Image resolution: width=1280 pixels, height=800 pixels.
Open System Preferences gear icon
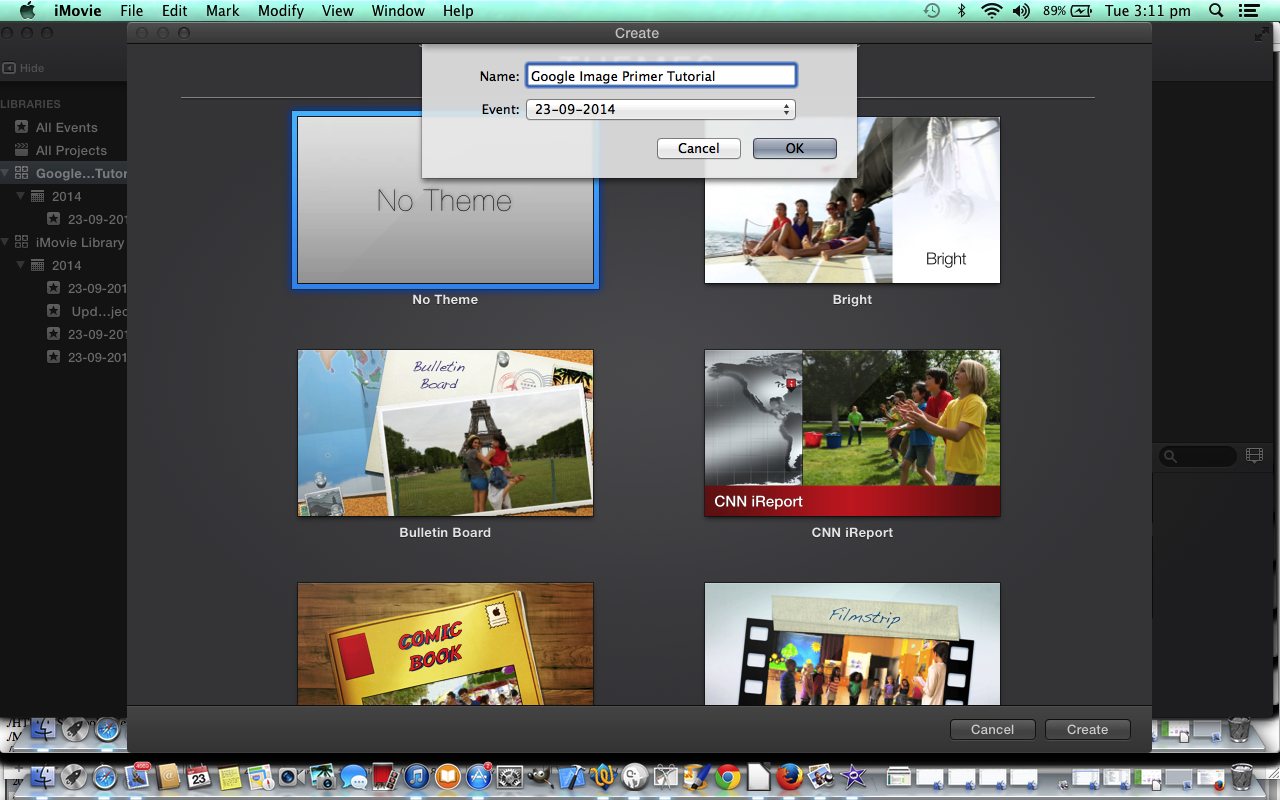click(510, 777)
